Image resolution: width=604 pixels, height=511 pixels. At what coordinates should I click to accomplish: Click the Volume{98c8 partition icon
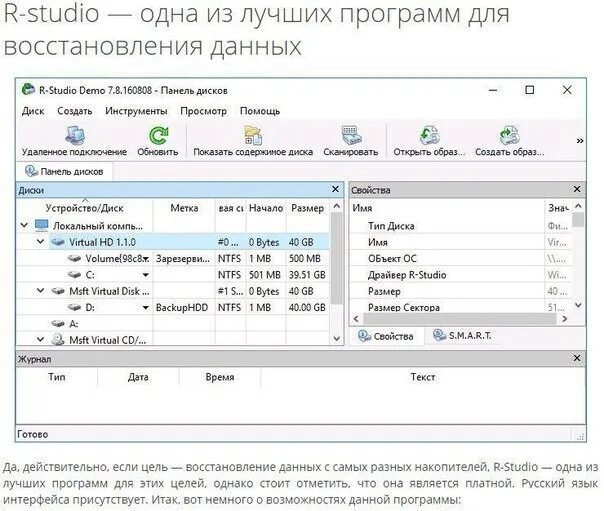(x=74, y=258)
